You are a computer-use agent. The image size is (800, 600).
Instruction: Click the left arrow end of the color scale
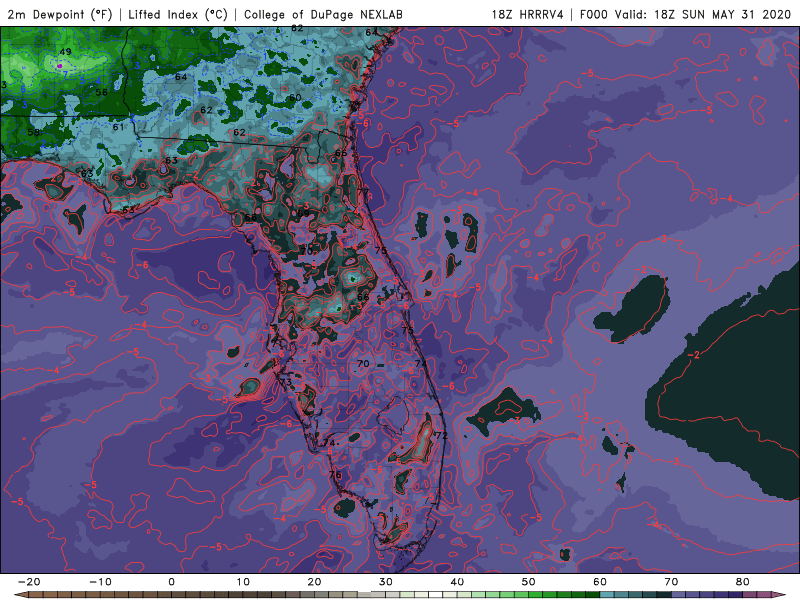point(21,595)
